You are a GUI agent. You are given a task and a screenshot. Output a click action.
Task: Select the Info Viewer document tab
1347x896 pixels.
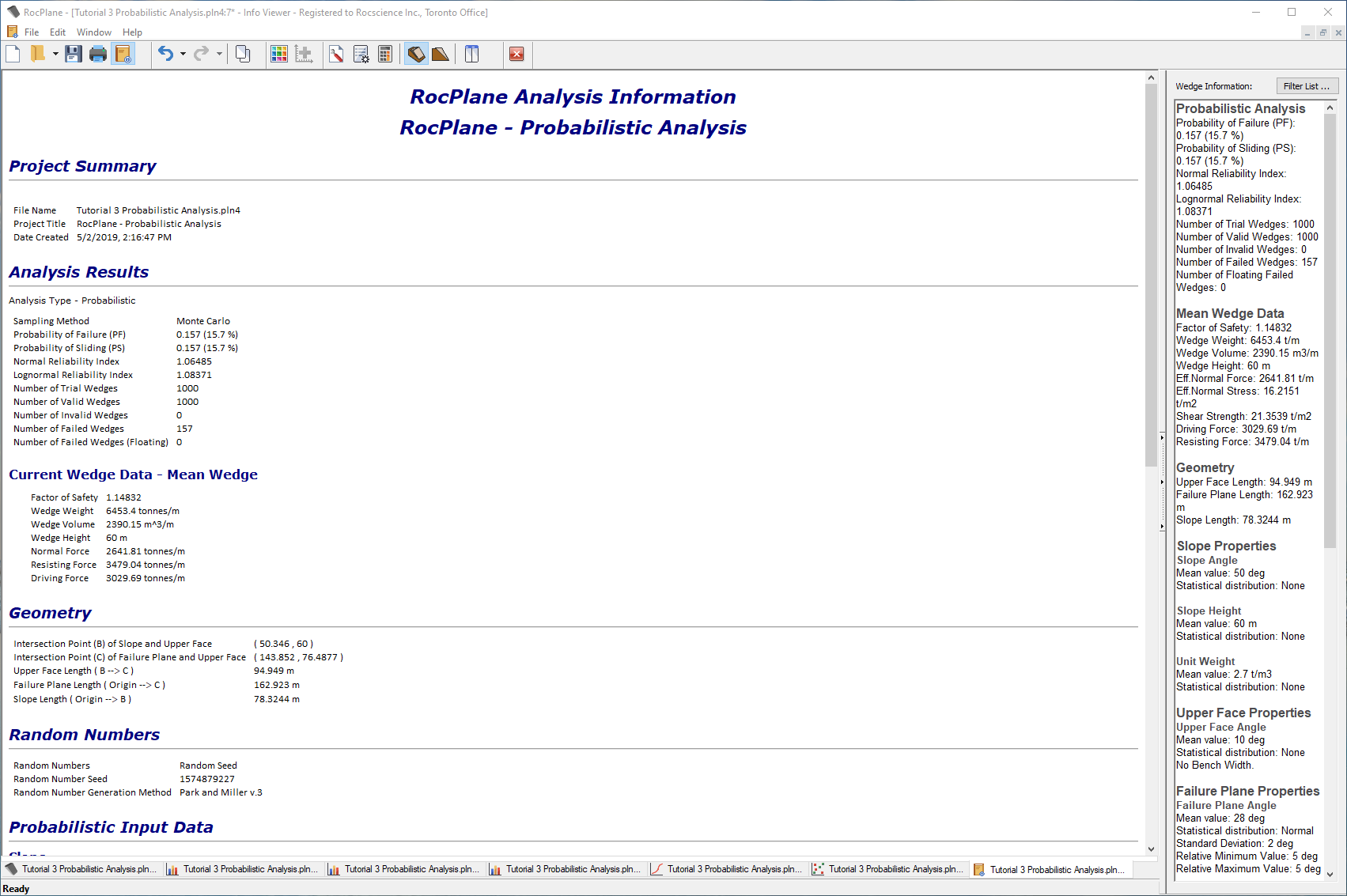1050,869
